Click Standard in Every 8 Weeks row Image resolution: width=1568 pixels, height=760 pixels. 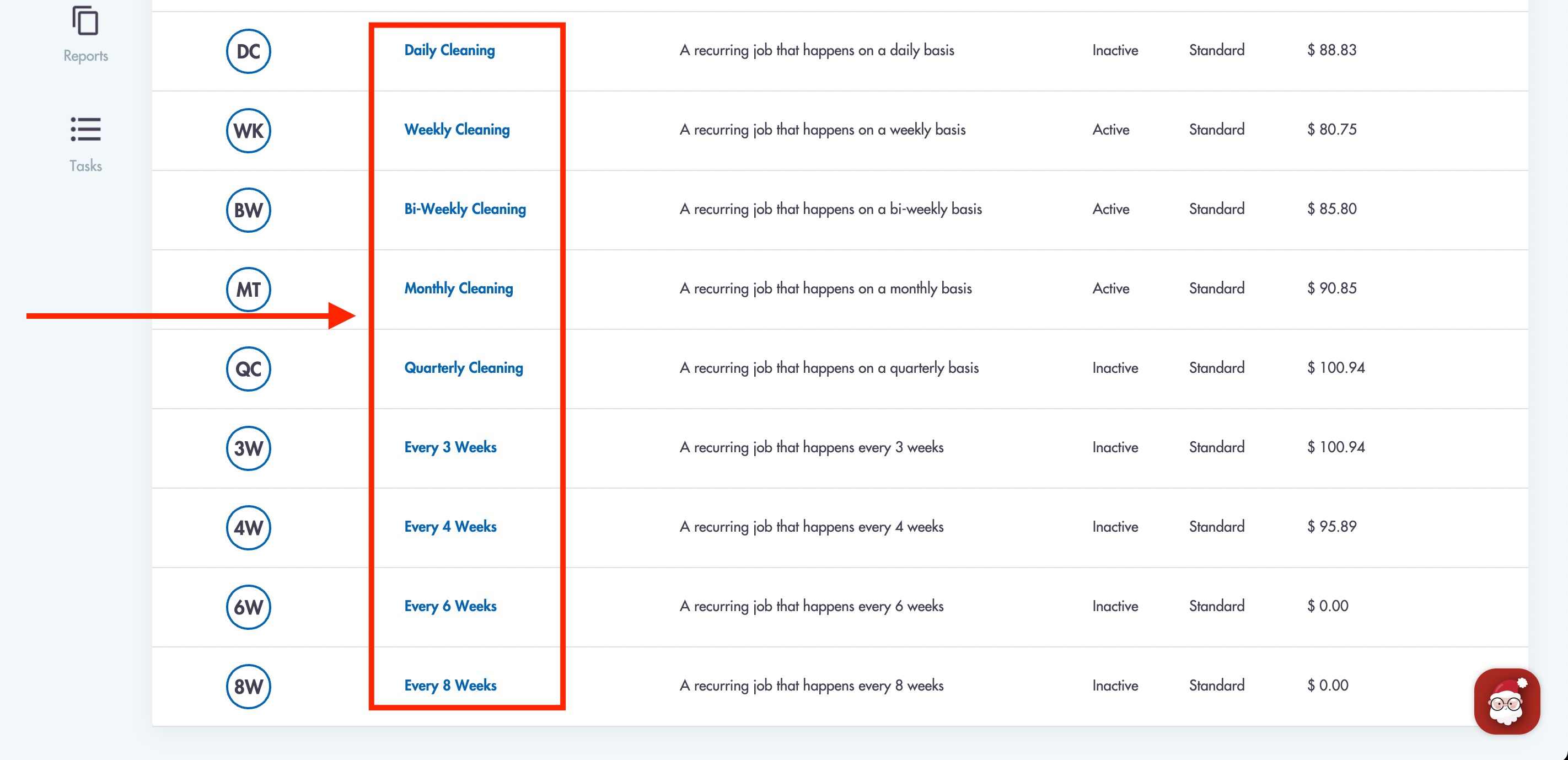click(1217, 685)
